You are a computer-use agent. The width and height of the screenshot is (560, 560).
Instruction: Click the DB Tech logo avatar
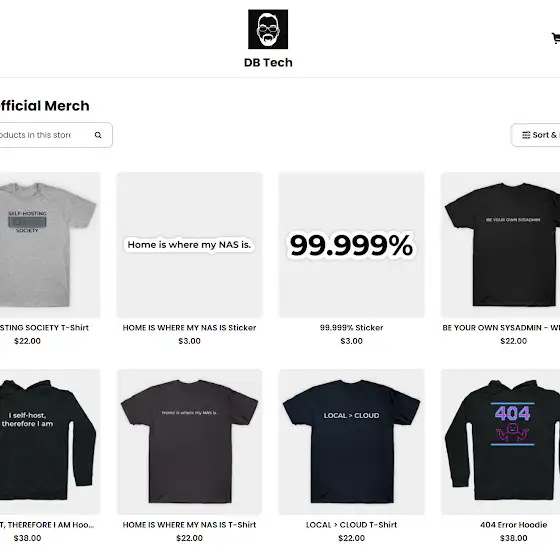[268, 29]
